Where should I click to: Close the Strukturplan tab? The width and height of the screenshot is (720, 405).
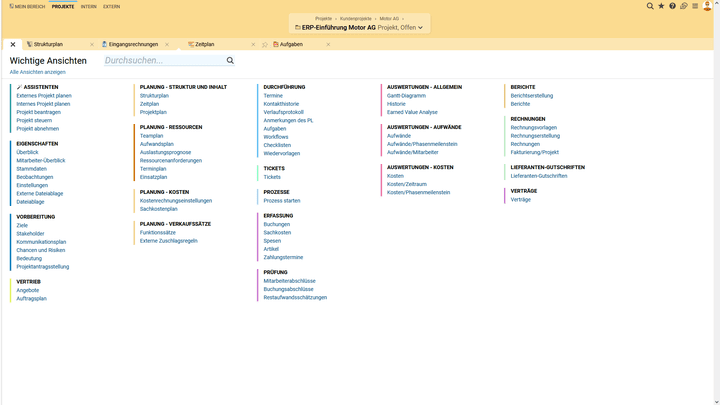point(91,45)
